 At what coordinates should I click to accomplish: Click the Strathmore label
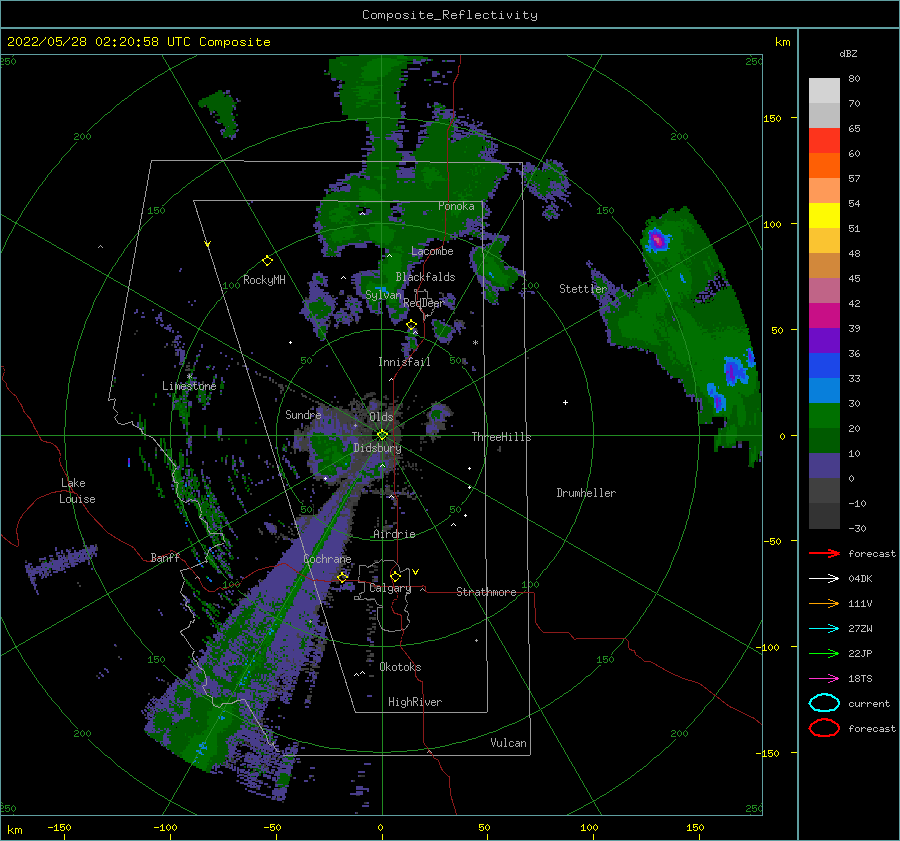tap(486, 592)
